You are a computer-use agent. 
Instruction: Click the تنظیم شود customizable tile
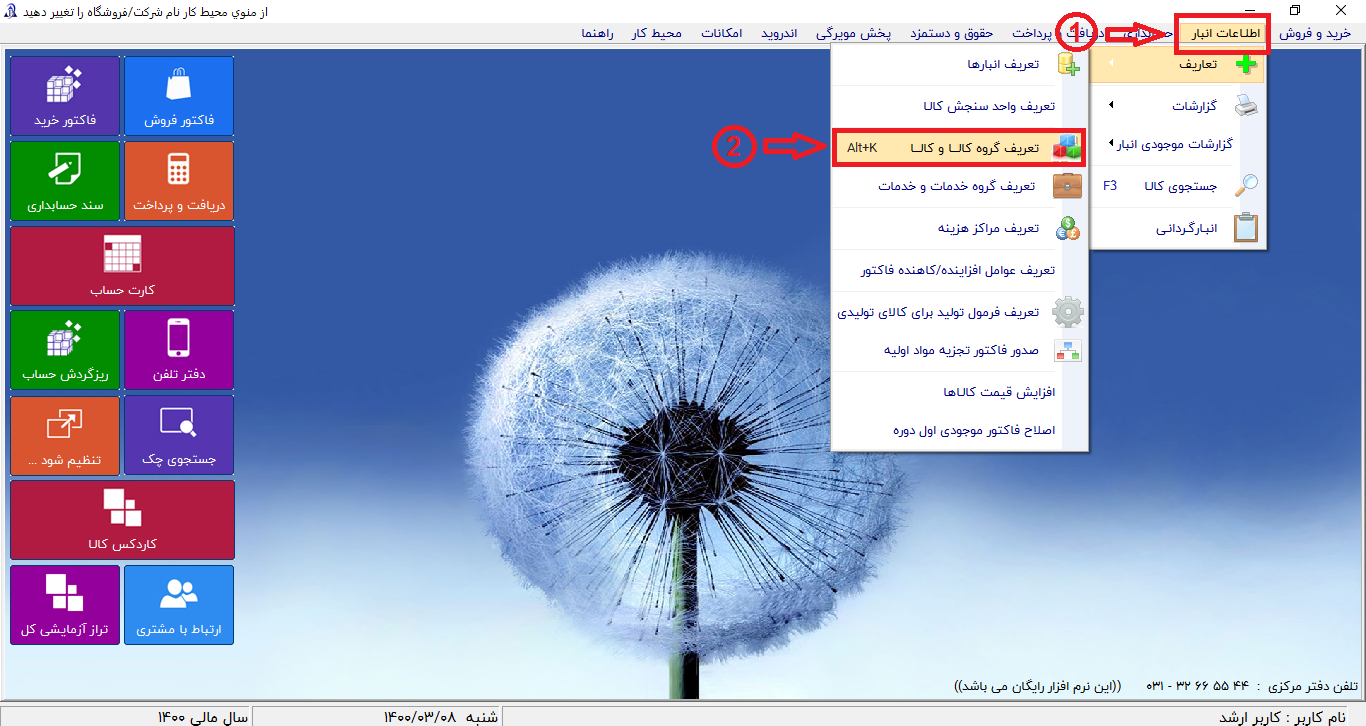(65, 435)
